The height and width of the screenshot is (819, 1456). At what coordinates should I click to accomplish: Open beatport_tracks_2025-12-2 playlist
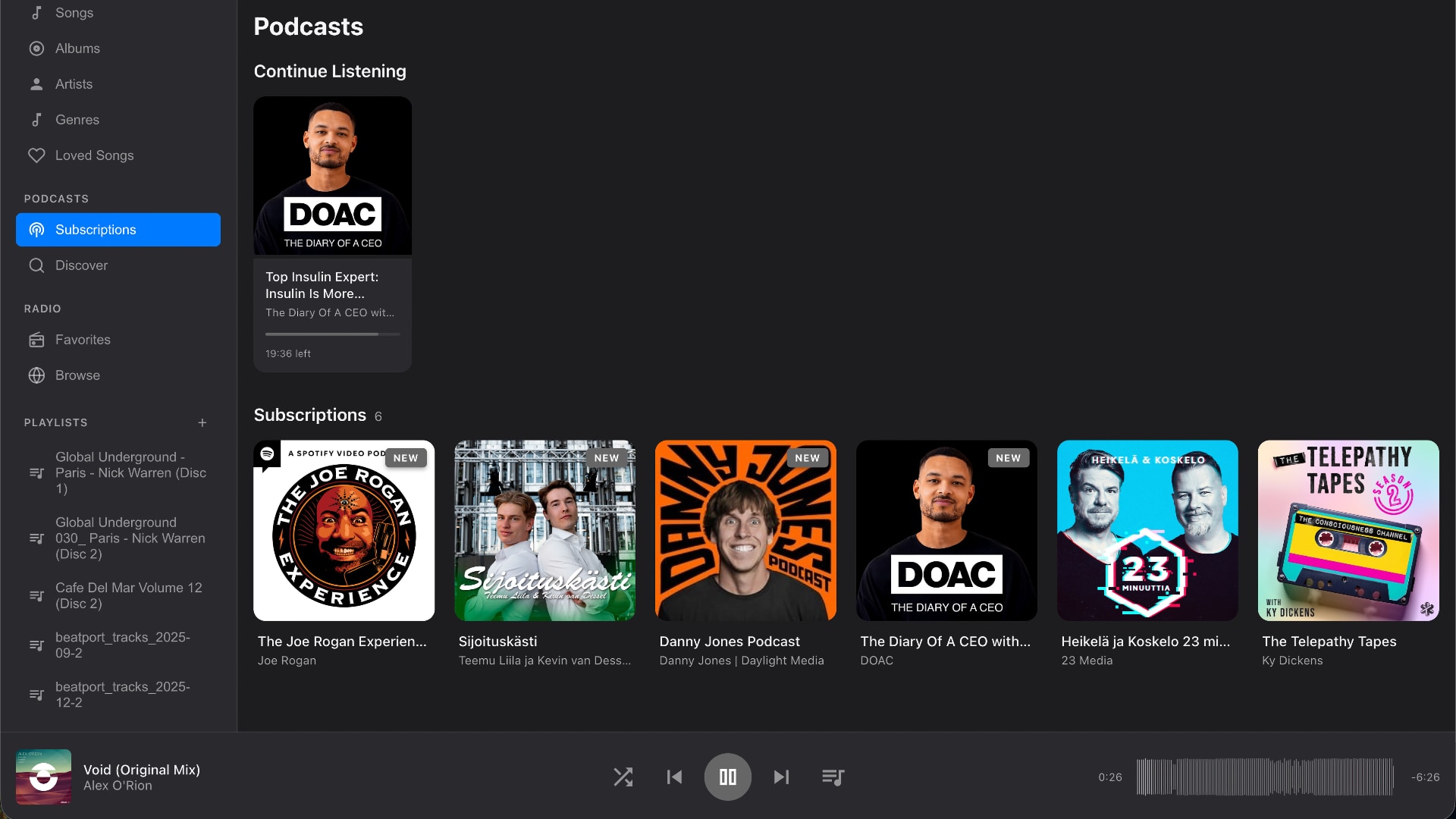click(x=118, y=695)
